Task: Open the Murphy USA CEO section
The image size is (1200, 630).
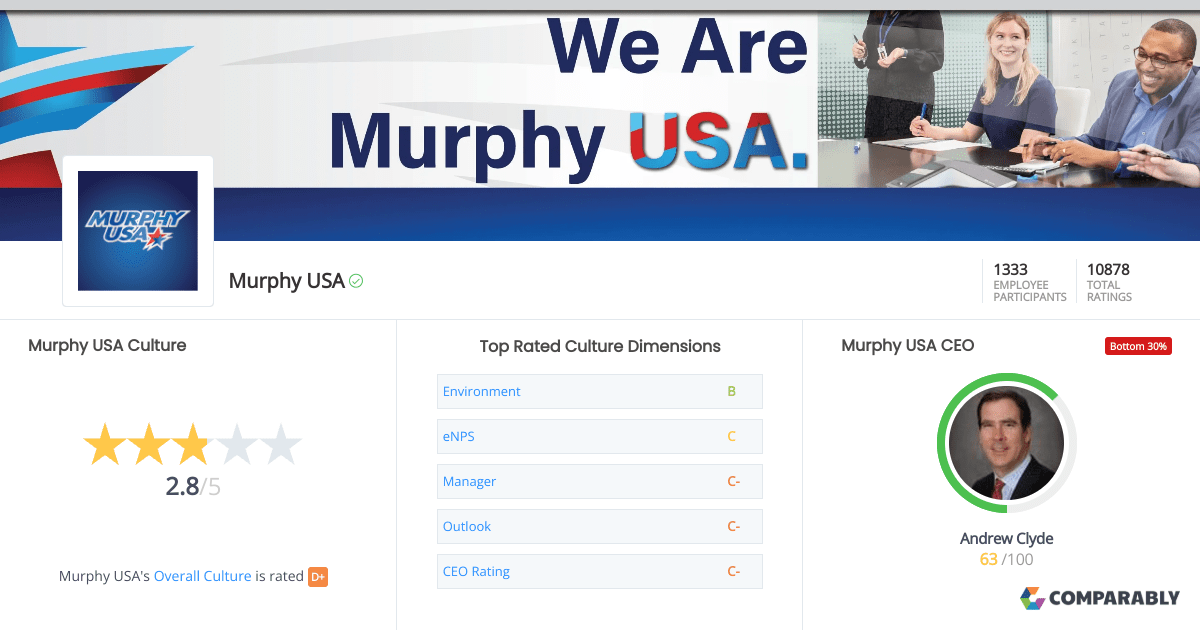Action: click(x=903, y=345)
